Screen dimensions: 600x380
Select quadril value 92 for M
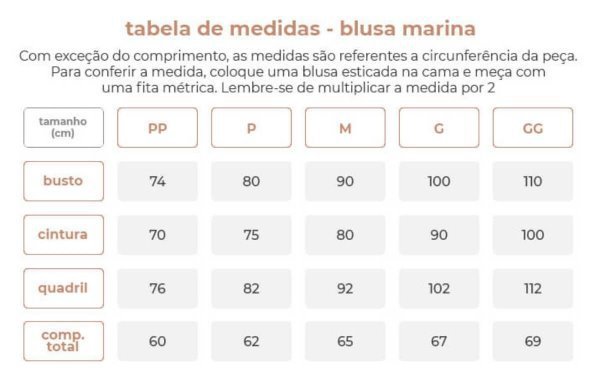point(345,288)
